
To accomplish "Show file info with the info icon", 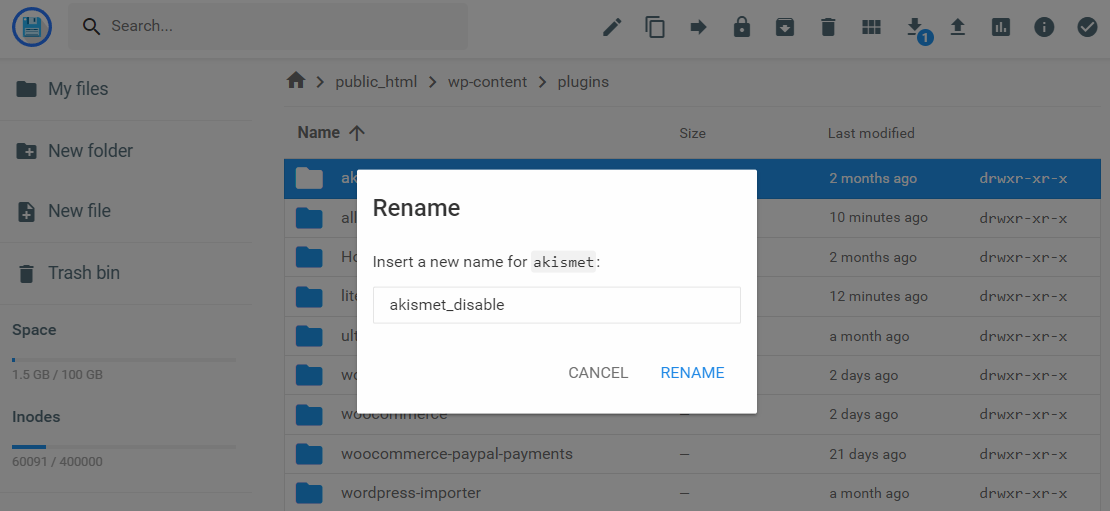I will click(x=1044, y=27).
